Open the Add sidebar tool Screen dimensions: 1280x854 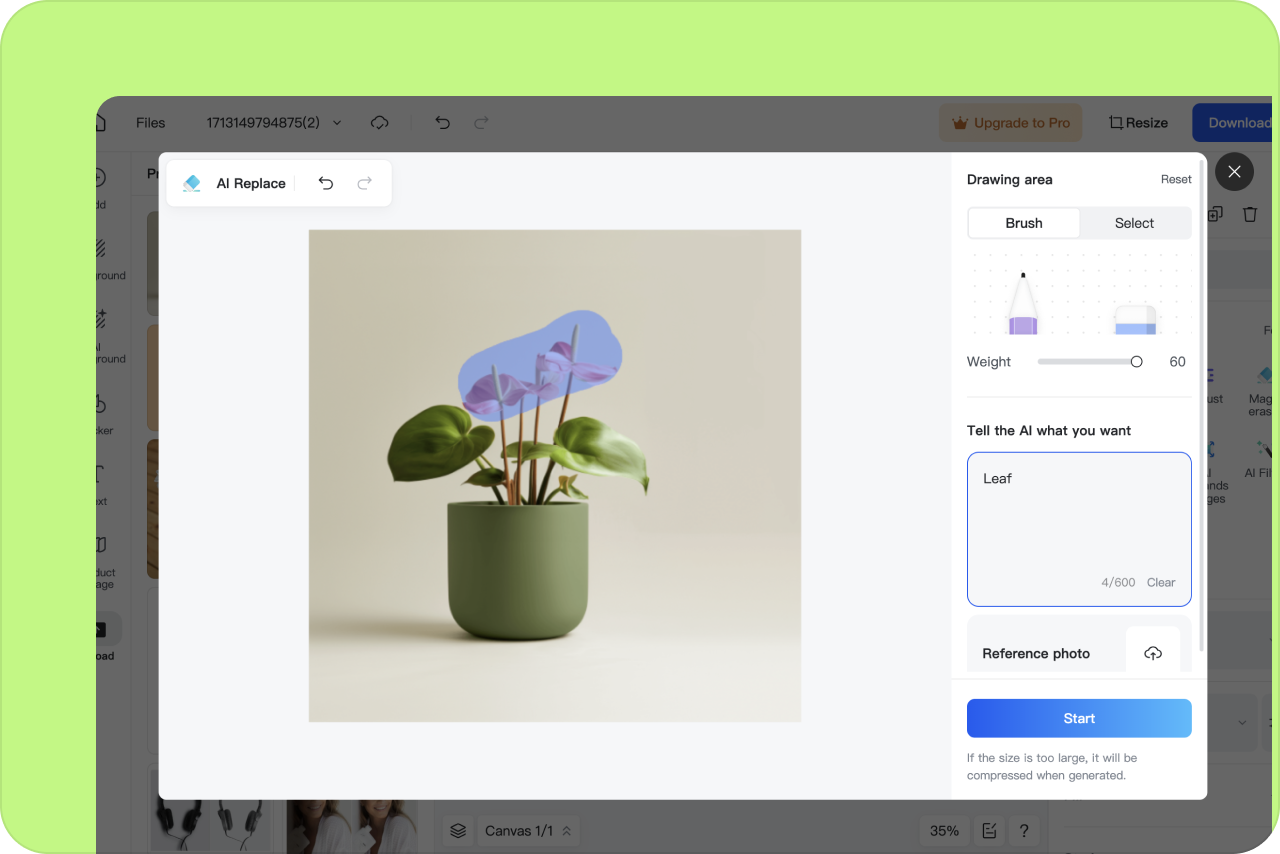(100, 188)
